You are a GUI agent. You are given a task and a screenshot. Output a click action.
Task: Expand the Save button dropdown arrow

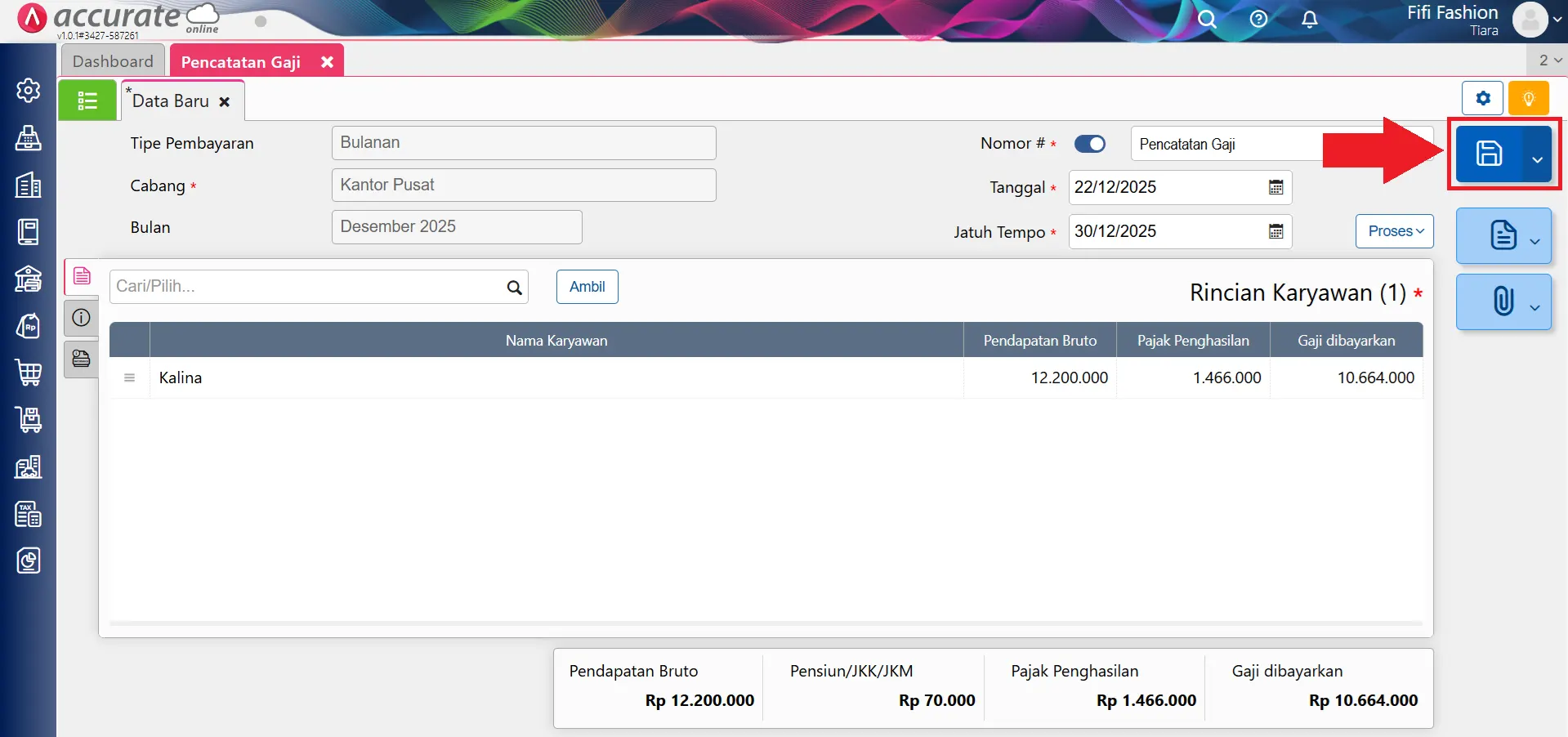point(1537,159)
